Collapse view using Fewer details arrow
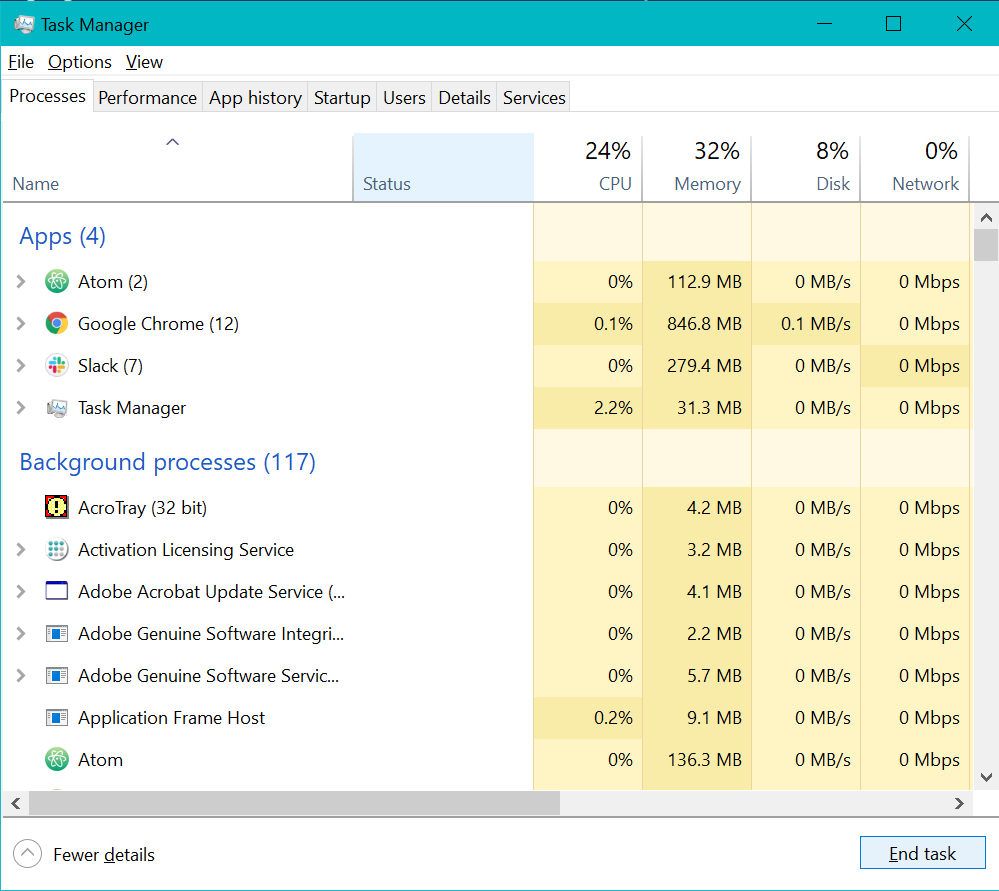The height and width of the screenshot is (891, 999). click(28, 854)
